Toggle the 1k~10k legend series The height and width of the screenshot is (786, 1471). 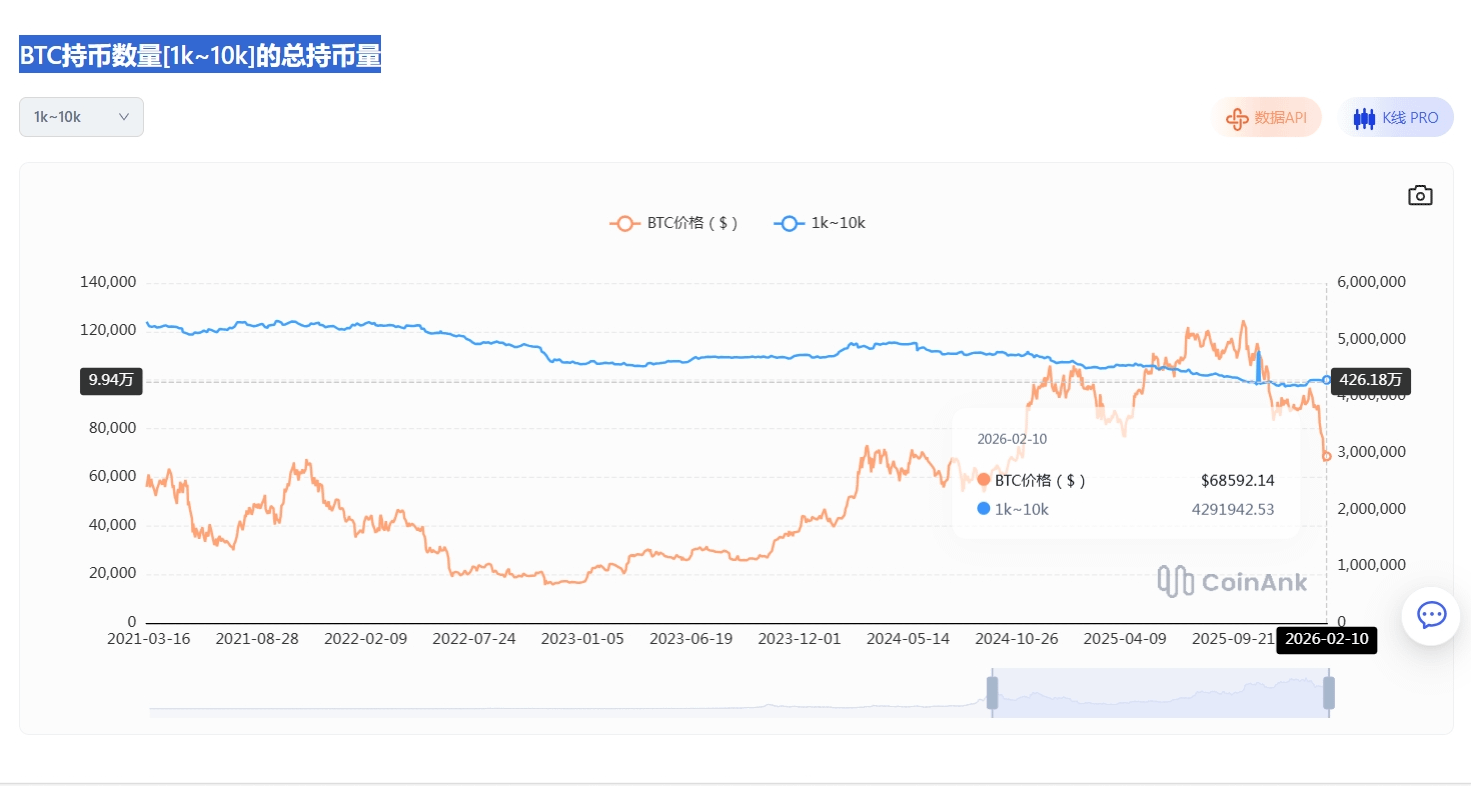pos(820,223)
